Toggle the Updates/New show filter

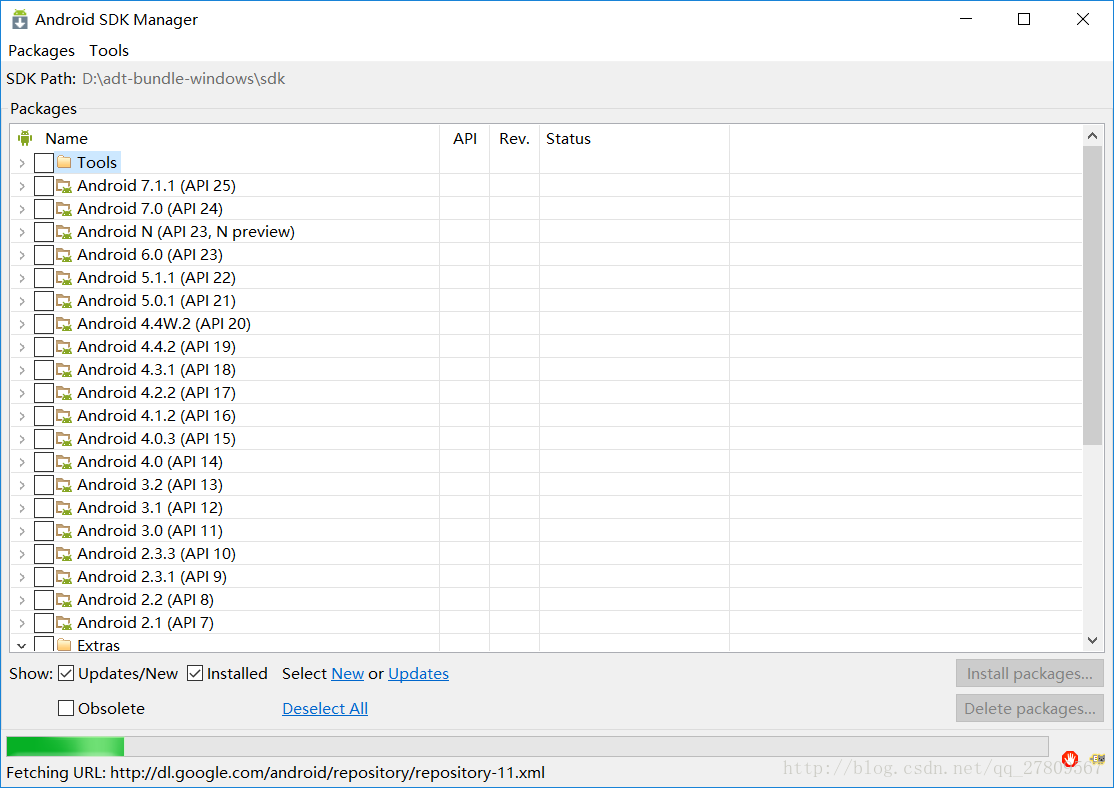66,674
